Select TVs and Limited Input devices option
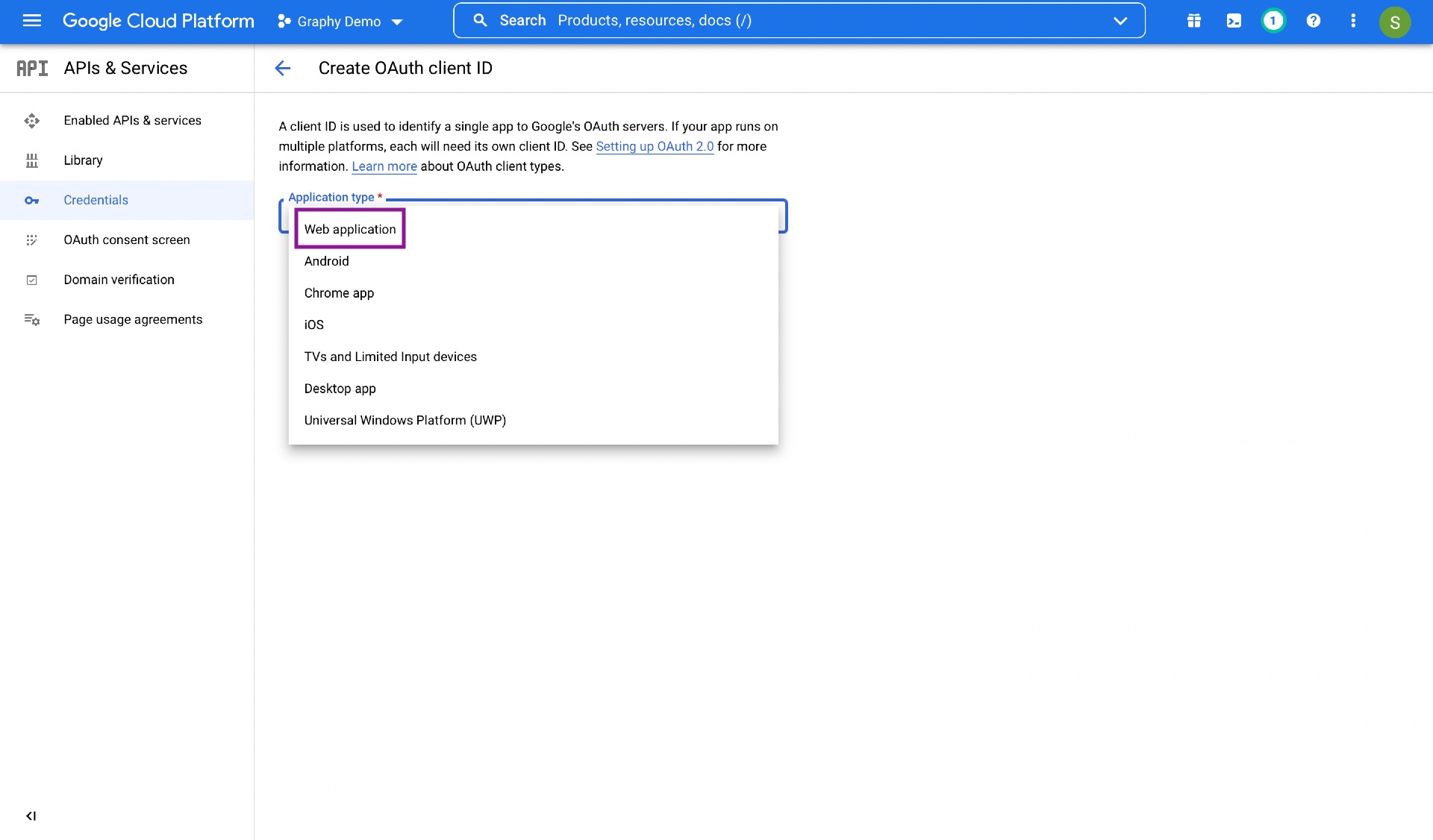The height and width of the screenshot is (840, 1433). pos(390,356)
